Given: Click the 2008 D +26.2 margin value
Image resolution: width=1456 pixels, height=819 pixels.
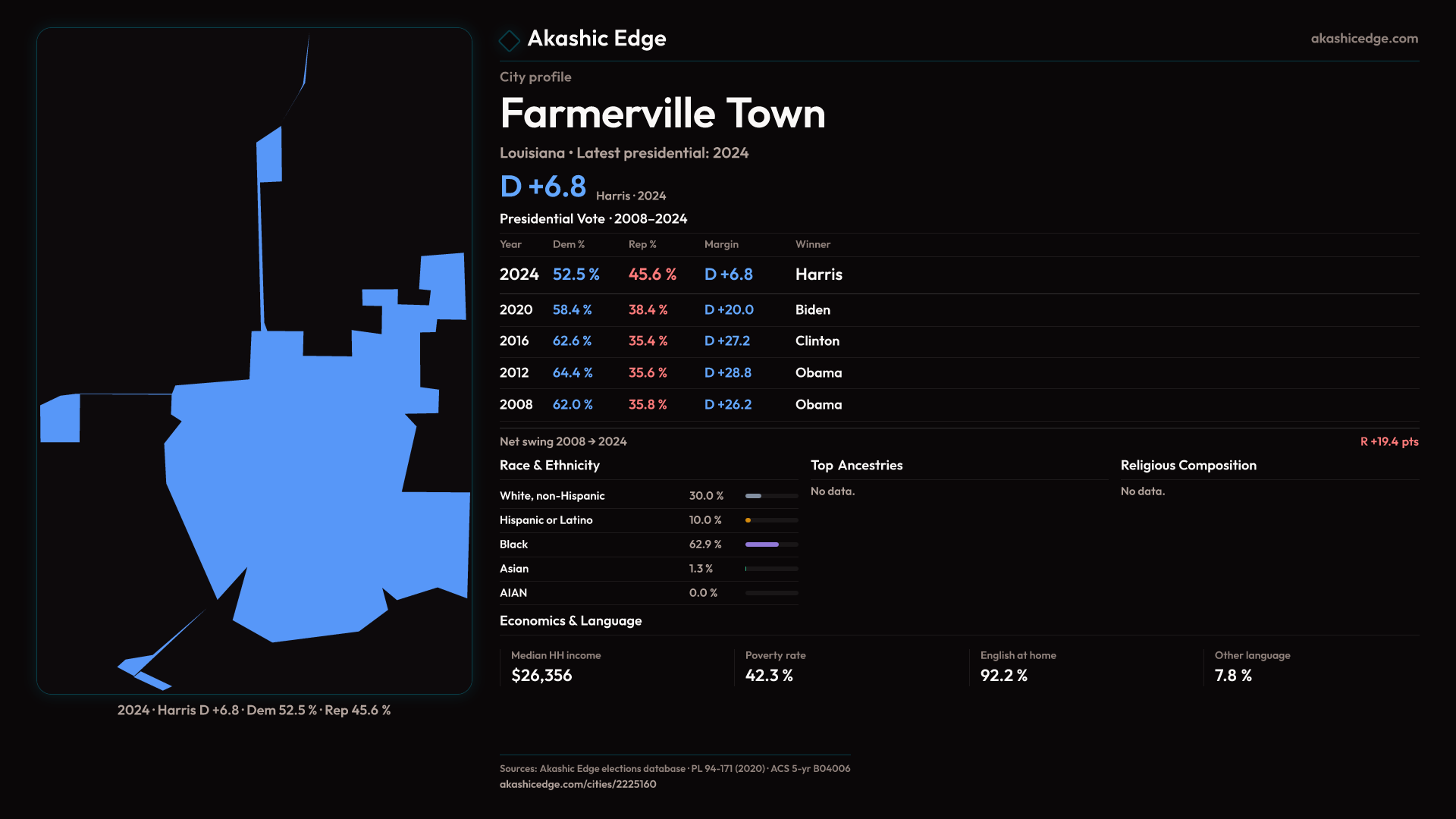Looking at the screenshot, I should (x=727, y=405).
